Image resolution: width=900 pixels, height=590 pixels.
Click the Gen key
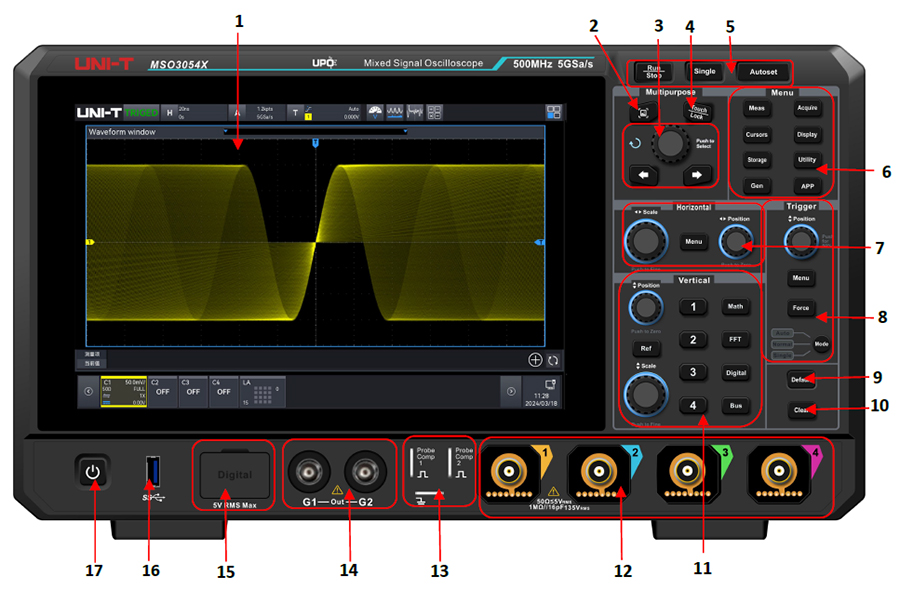pyautogui.click(x=757, y=186)
